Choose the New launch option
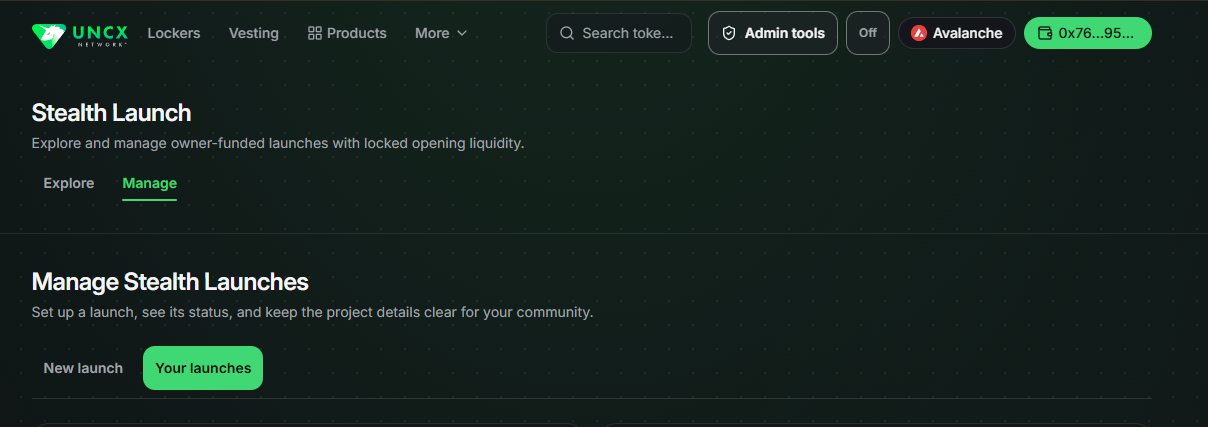This screenshot has height=427, width=1208. pos(83,368)
